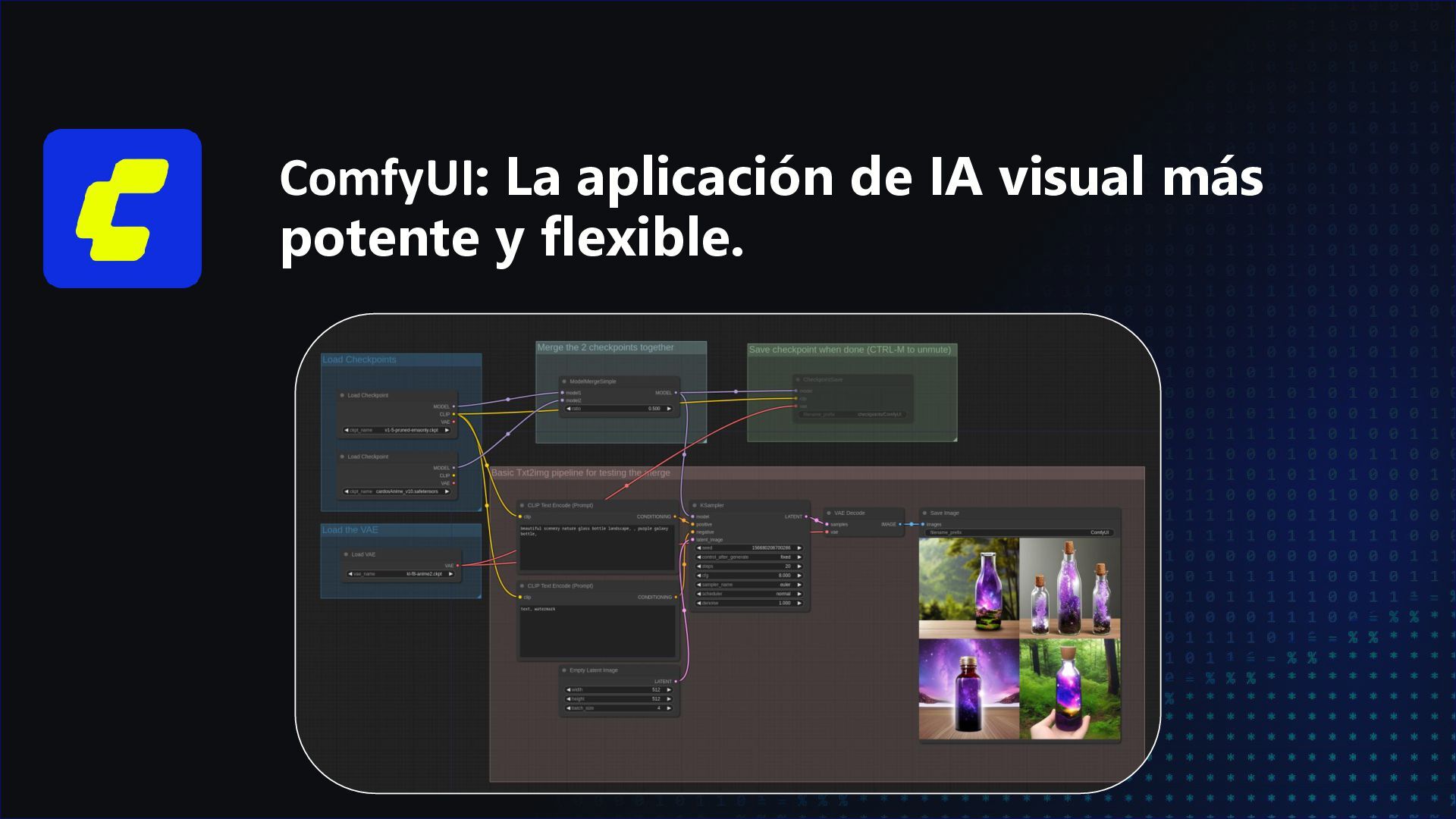Open the ckpt_name combo showing v1-5-pruned-emaonly.ckpt
Viewport: 1456px width, 819px height.
coord(397,430)
